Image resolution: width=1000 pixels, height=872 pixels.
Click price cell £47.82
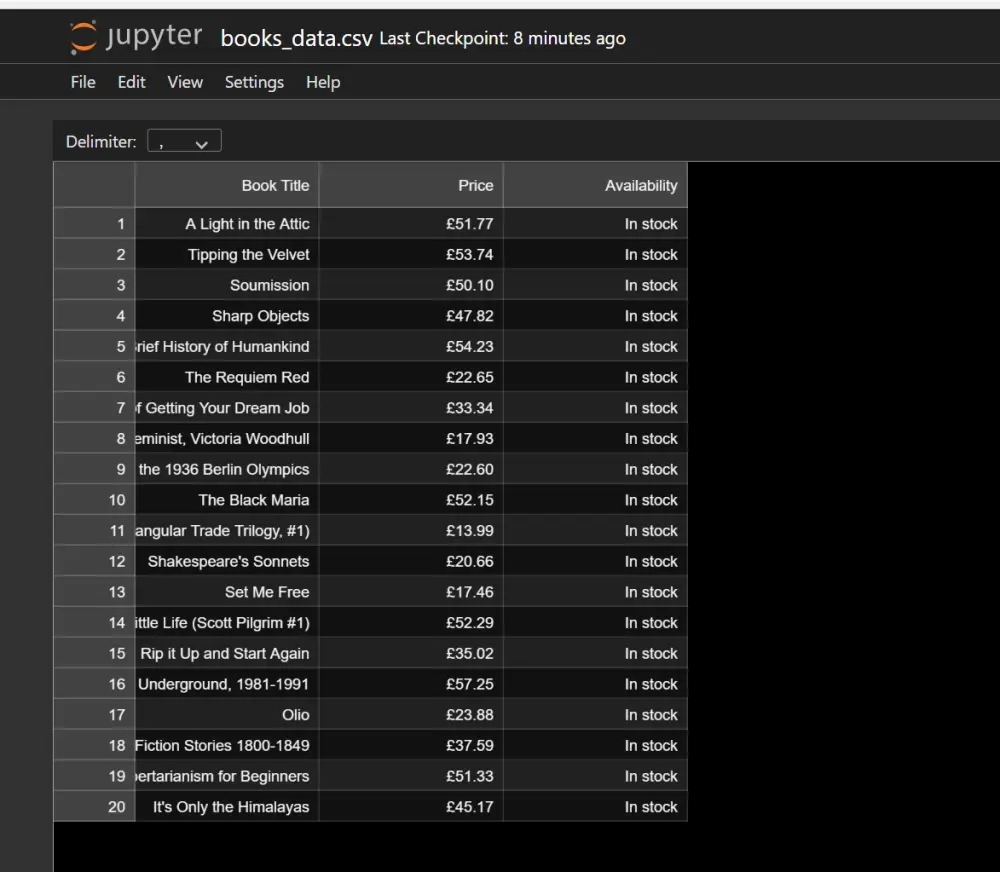tap(411, 316)
